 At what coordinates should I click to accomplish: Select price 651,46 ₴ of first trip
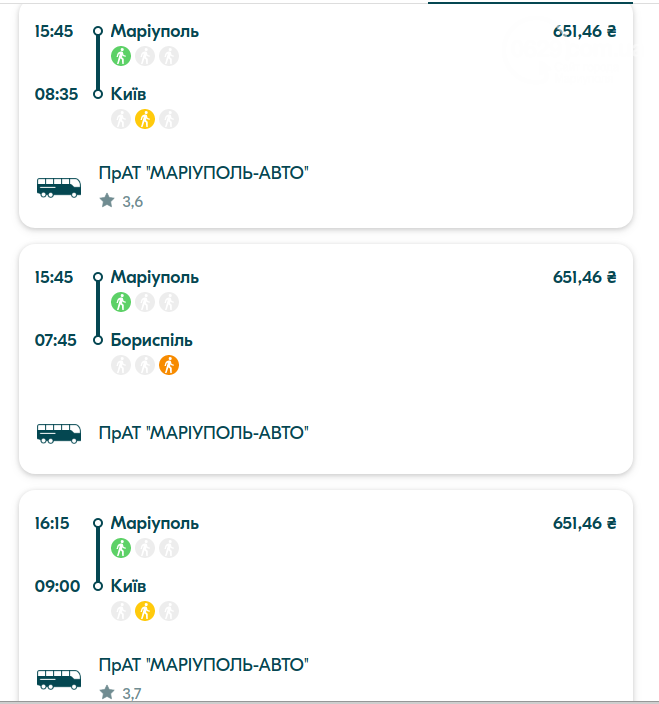(x=584, y=31)
